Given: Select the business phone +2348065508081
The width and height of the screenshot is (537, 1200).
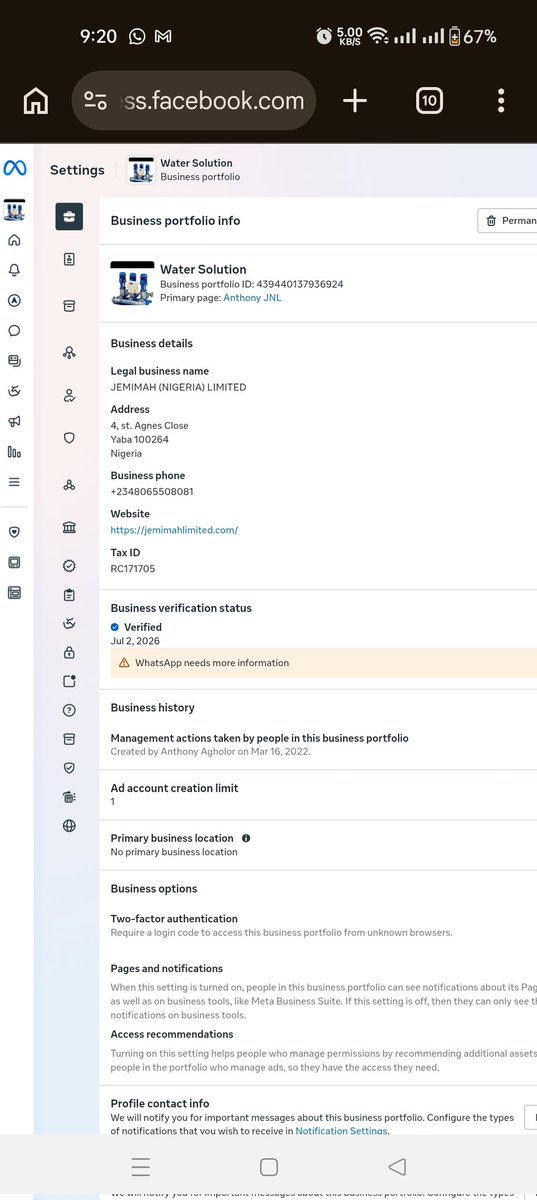Looking at the screenshot, I should [152, 492].
